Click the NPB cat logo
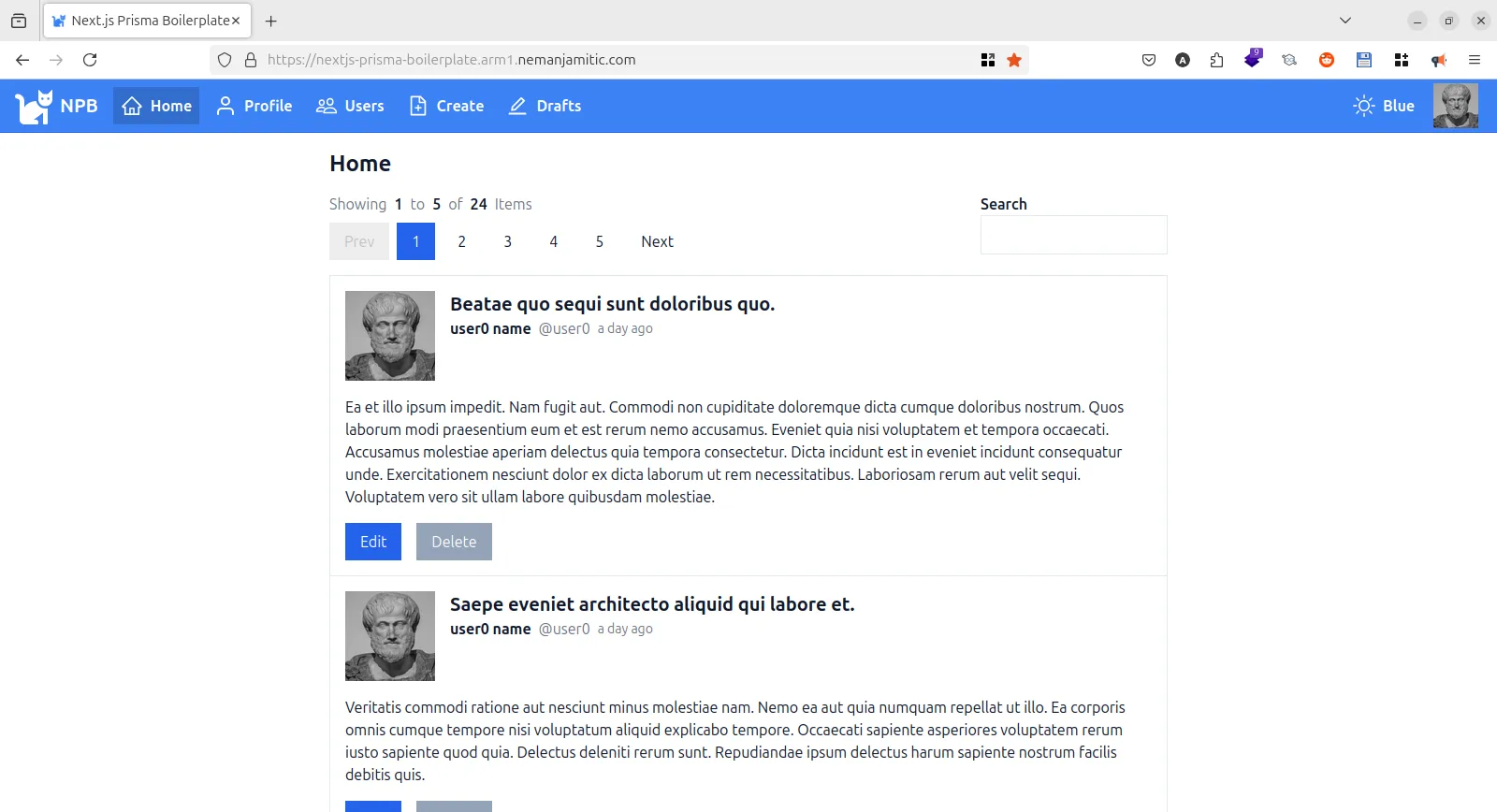The width and height of the screenshot is (1497, 812). (34, 107)
